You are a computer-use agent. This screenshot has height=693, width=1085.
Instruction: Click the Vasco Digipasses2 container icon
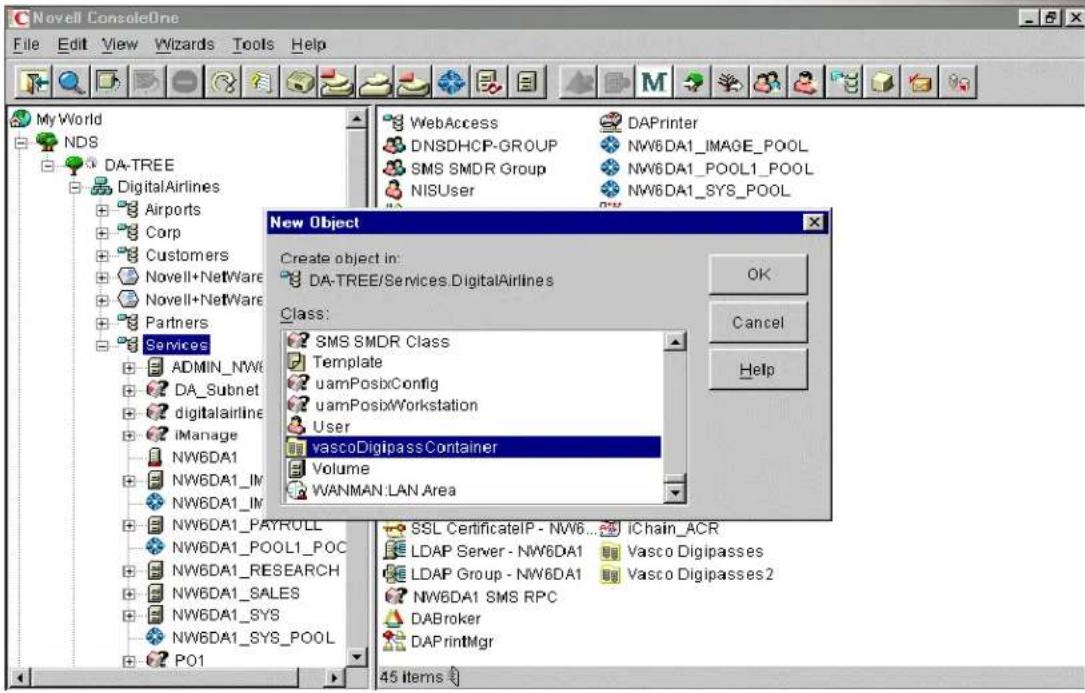(x=610, y=574)
